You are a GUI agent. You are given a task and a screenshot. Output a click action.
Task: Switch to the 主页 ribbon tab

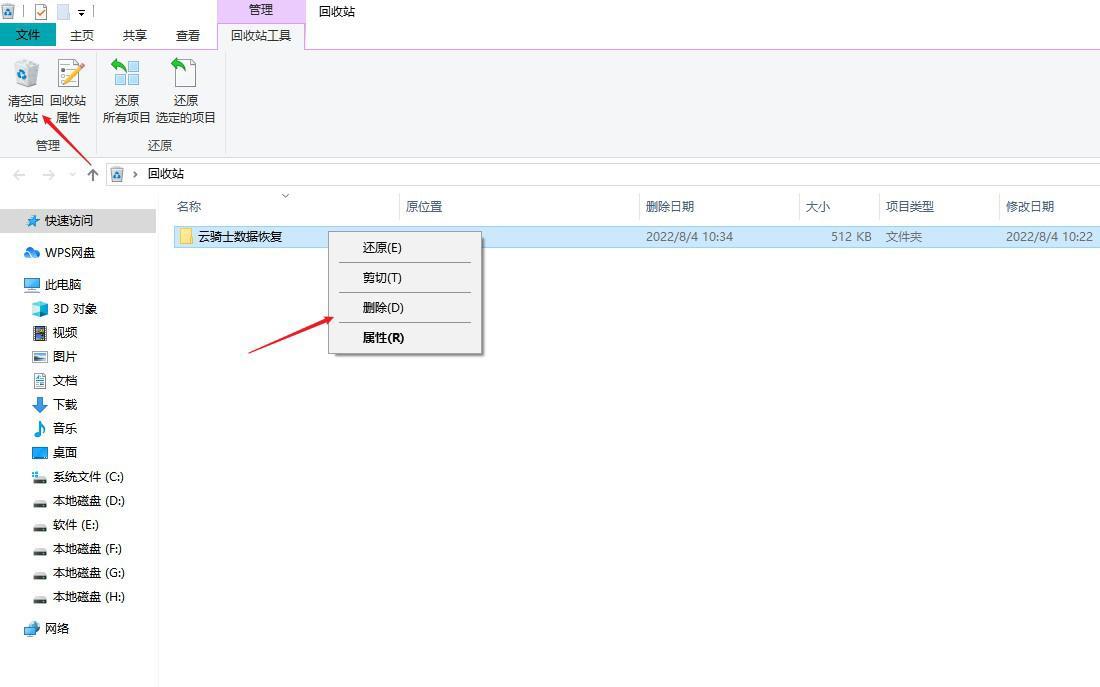[81, 35]
